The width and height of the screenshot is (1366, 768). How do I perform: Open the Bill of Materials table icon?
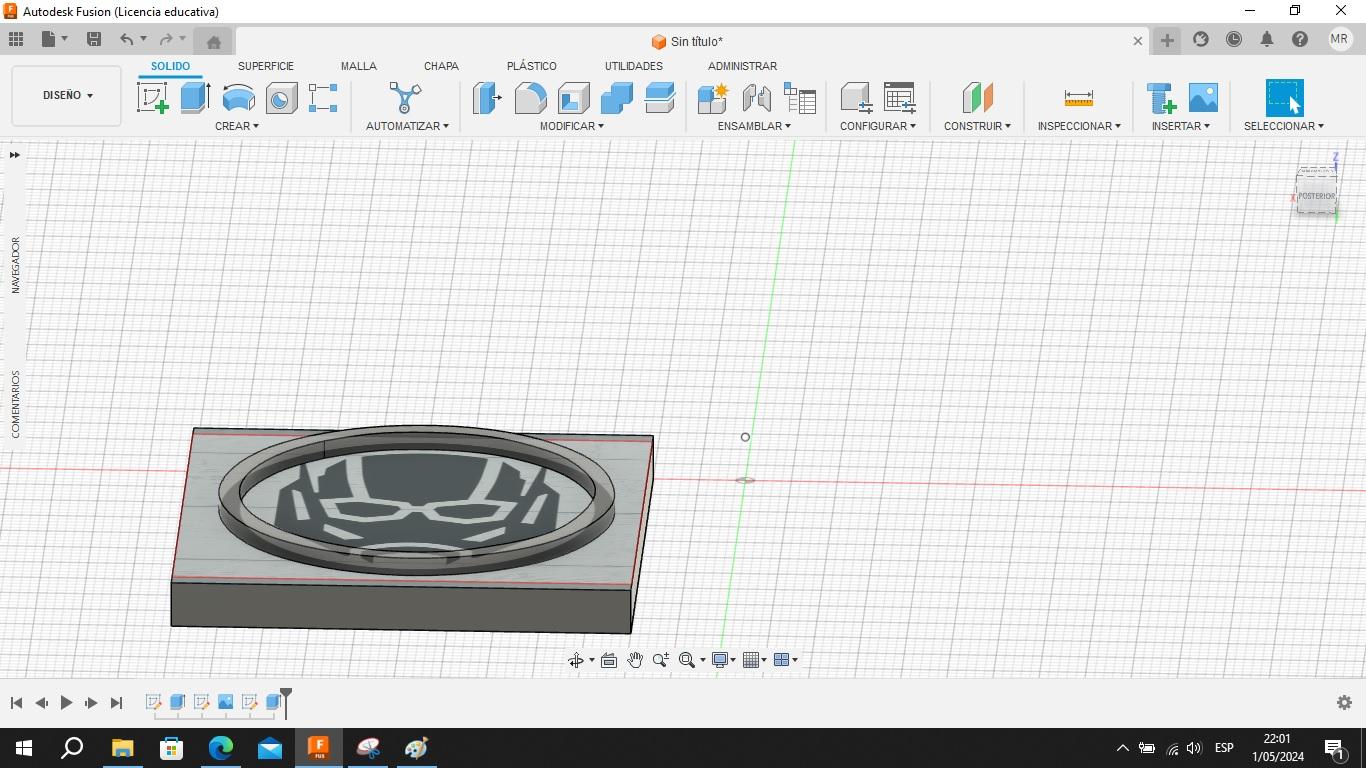(799, 98)
